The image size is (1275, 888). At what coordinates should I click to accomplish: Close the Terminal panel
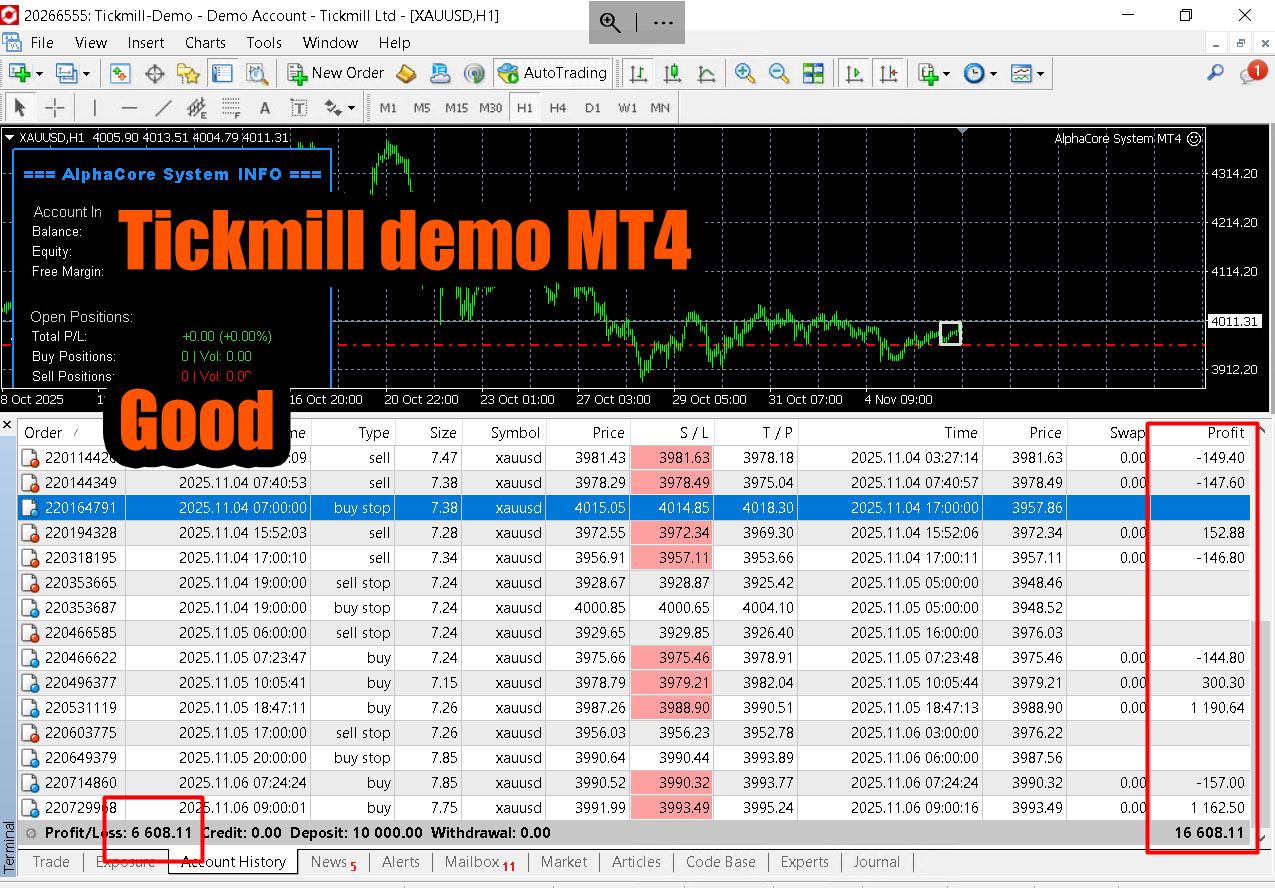click(8, 425)
